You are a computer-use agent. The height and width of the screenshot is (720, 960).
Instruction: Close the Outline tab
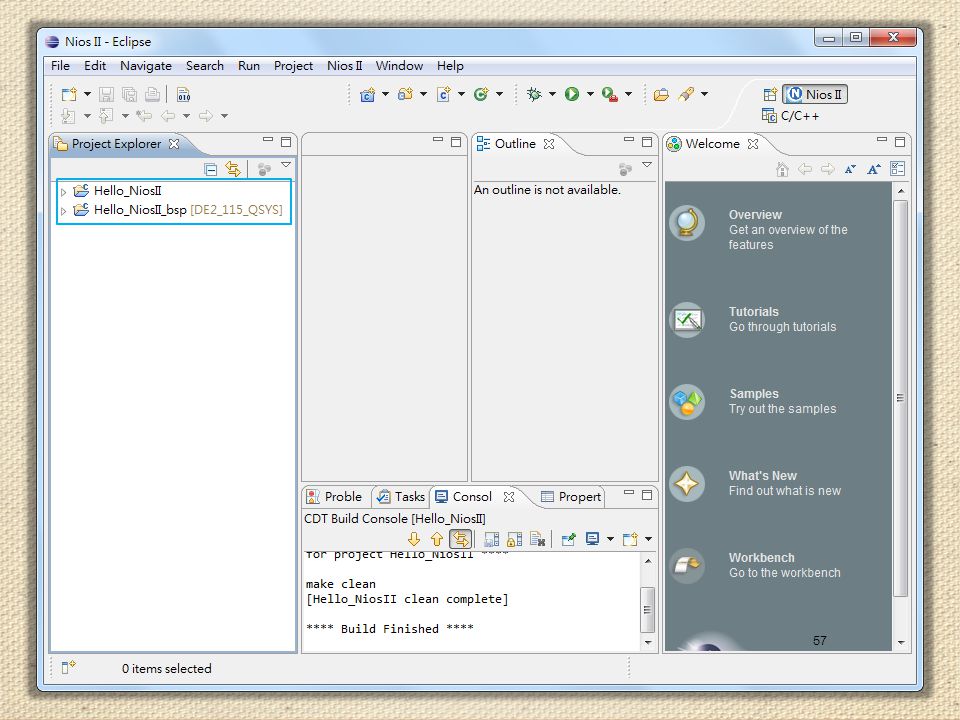(549, 144)
